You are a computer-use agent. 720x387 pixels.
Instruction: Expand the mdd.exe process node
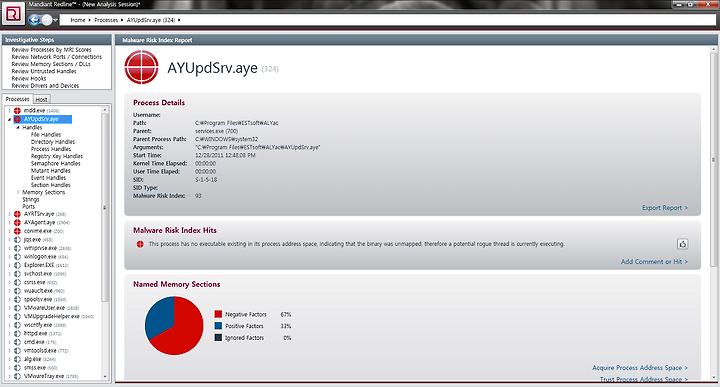pyautogui.click(x=10, y=111)
